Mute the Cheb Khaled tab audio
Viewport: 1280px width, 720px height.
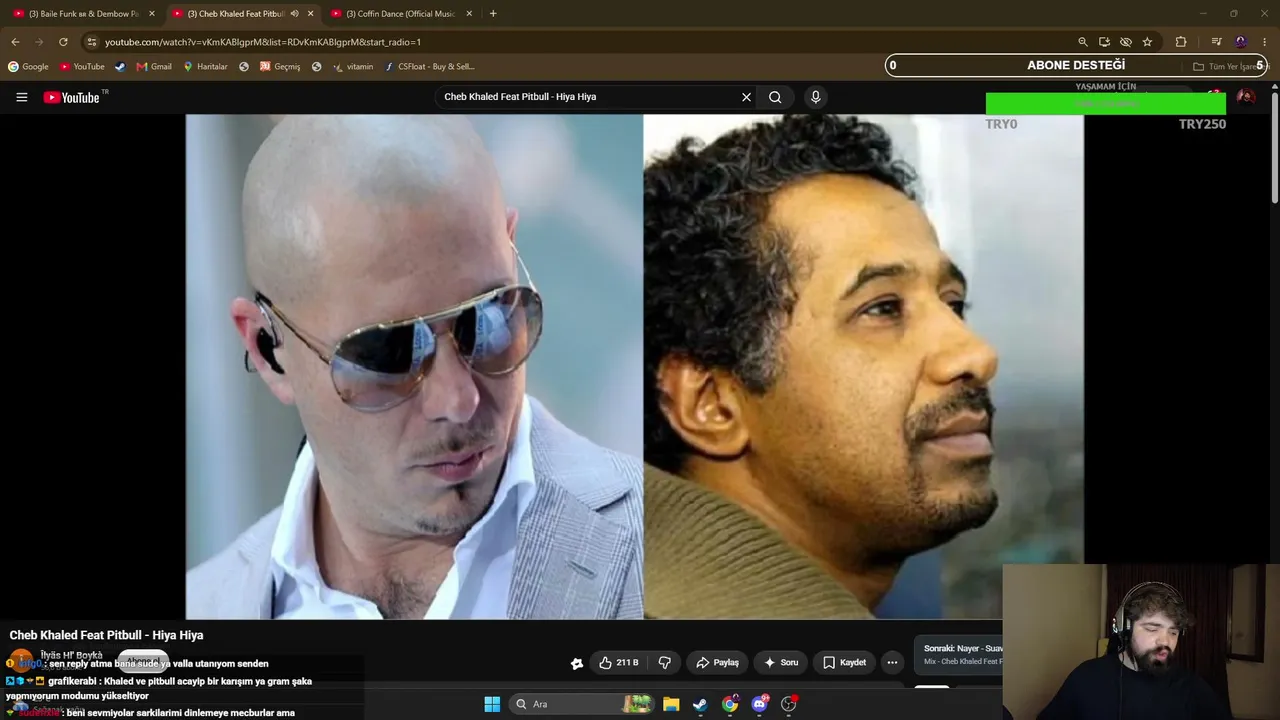click(x=294, y=14)
